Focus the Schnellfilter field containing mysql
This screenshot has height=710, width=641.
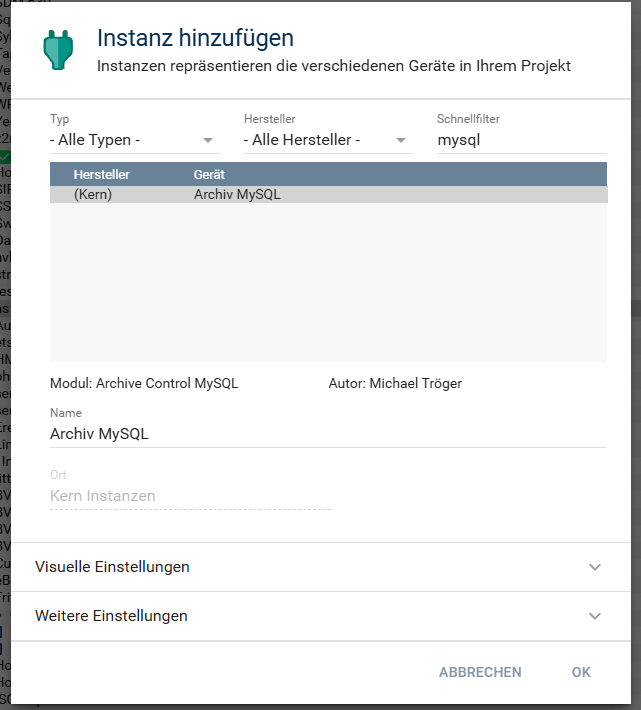(x=520, y=140)
